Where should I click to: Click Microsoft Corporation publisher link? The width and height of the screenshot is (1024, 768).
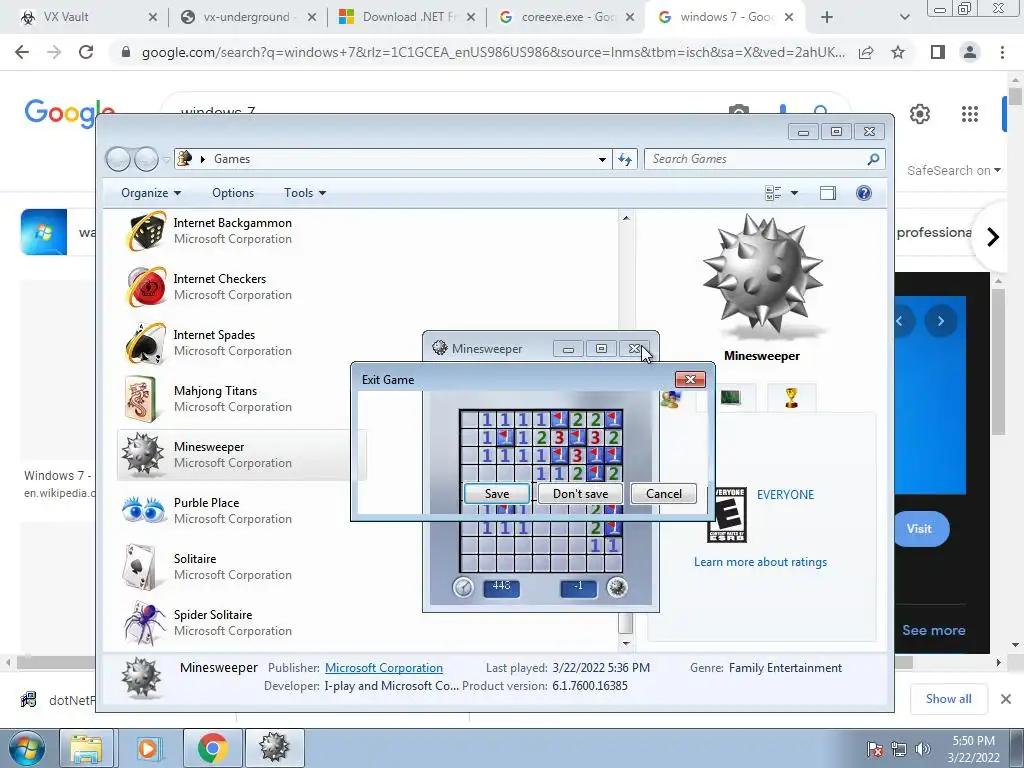click(x=383, y=667)
